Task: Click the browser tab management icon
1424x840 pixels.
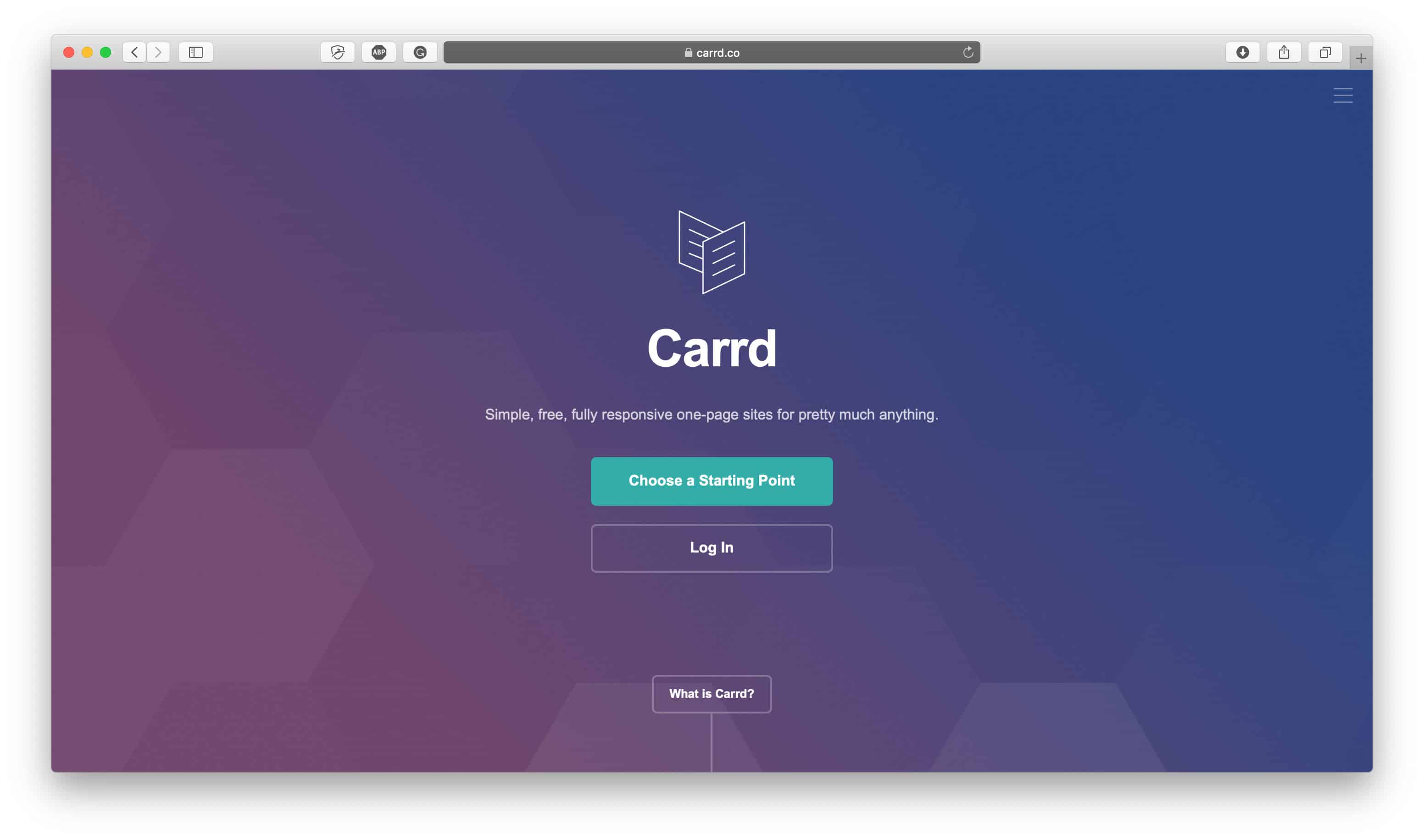Action: click(x=1325, y=52)
